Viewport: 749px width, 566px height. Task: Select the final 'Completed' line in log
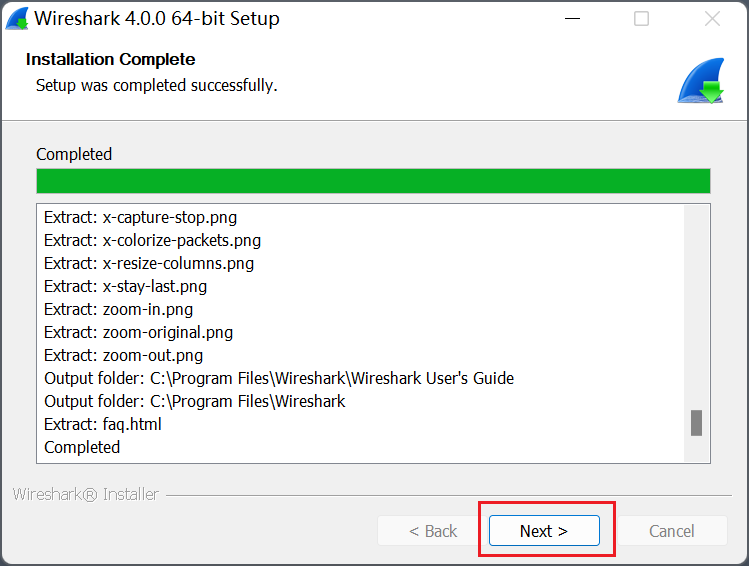coord(82,447)
